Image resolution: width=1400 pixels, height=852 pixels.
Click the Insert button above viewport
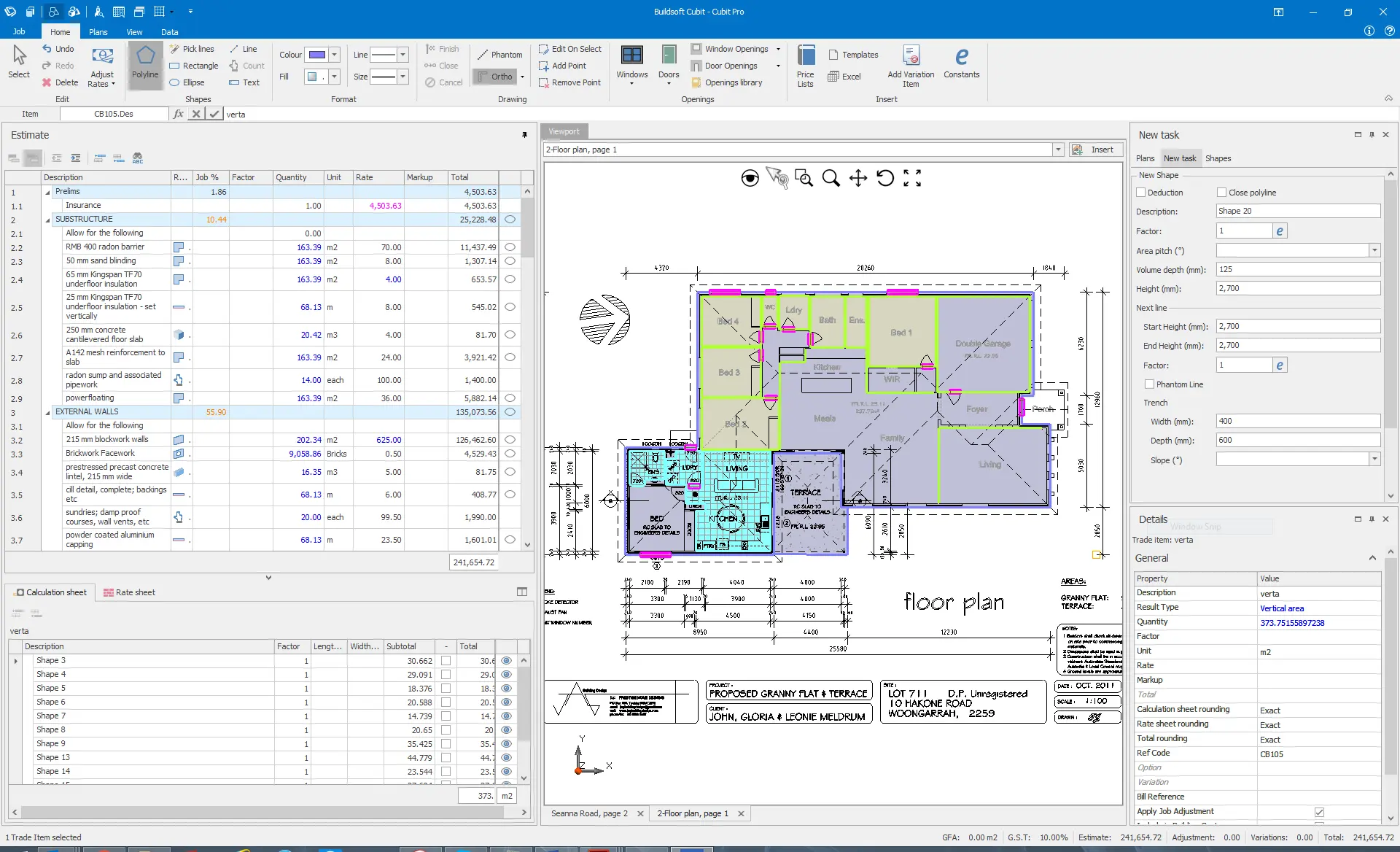pyautogui.click(x=1094, y=150)
